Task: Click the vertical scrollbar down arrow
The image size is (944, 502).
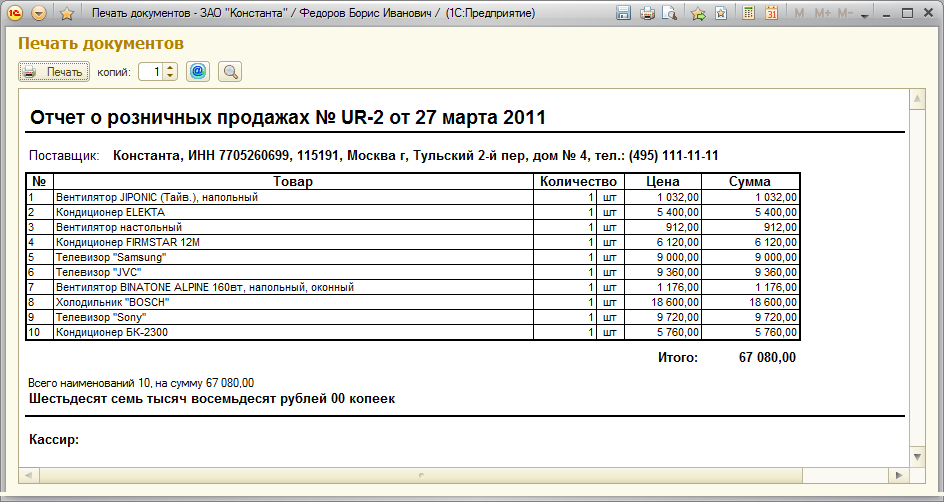Action: pyautogui.click(x=918, y=456)
